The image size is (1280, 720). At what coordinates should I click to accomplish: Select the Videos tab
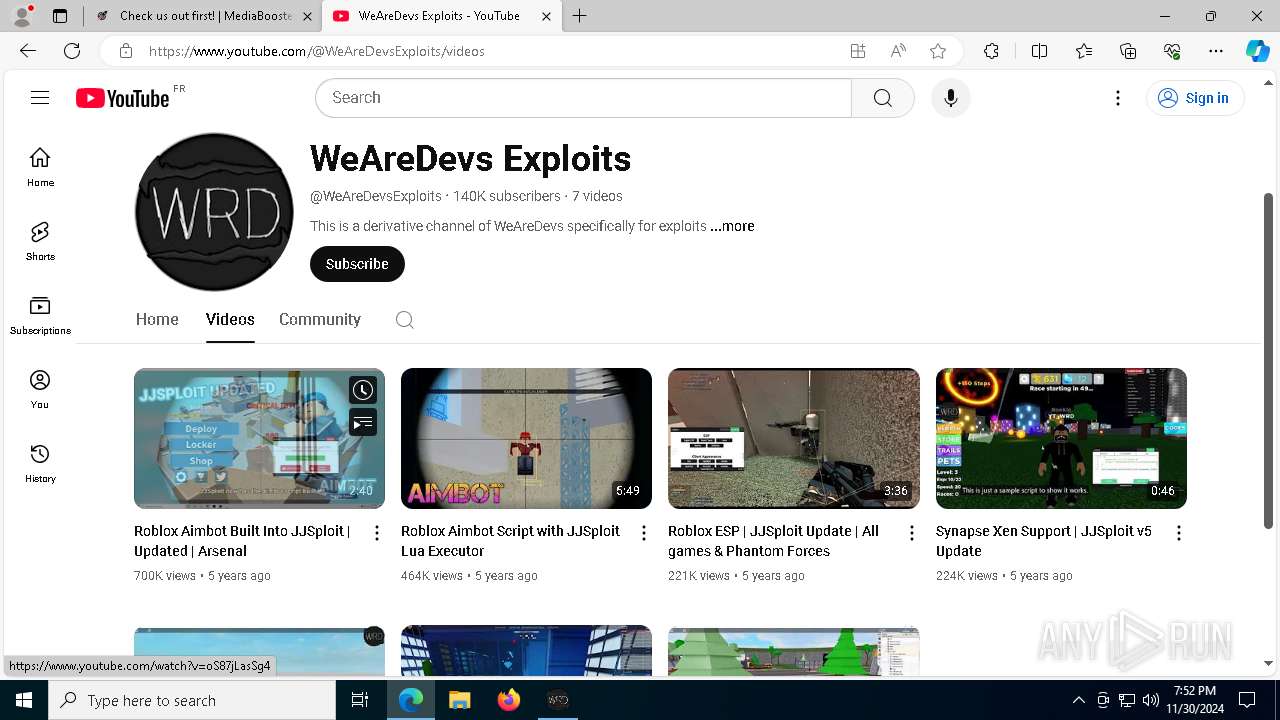(x=230, y=319)
